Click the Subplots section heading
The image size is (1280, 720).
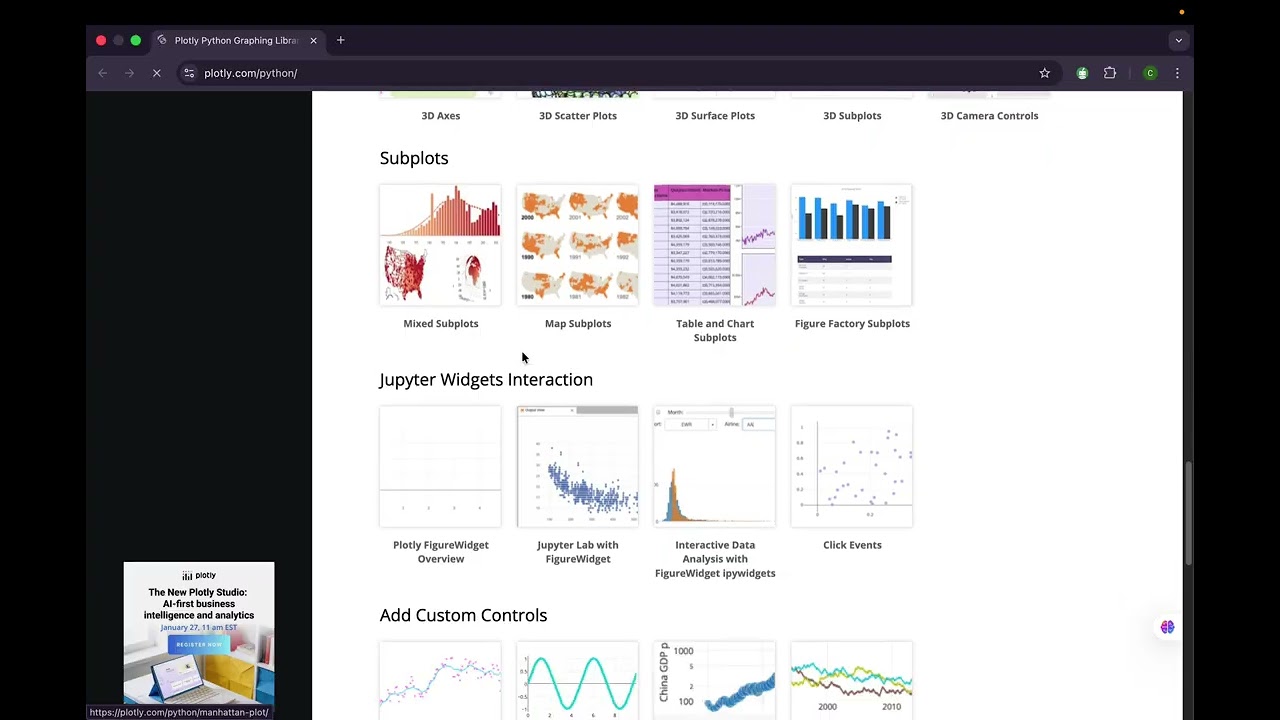pyautogui.click(x=414, y=158)
